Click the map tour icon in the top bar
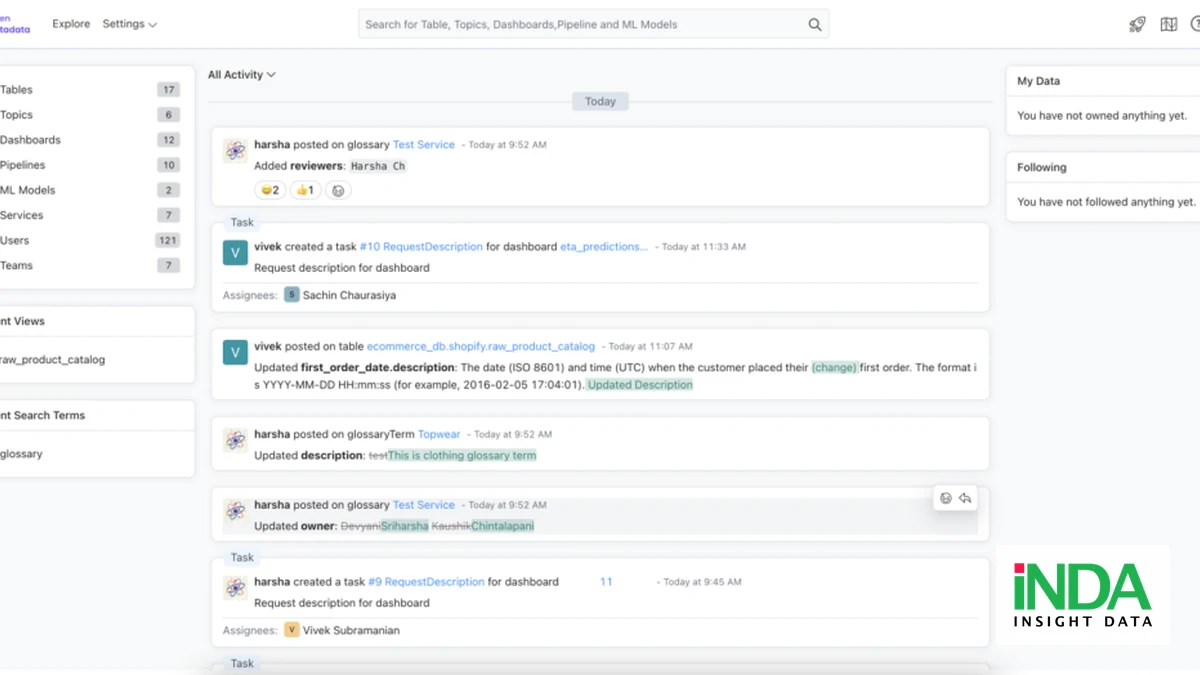Screen dimensions: 1200x675 click(x=1169, y=25)
